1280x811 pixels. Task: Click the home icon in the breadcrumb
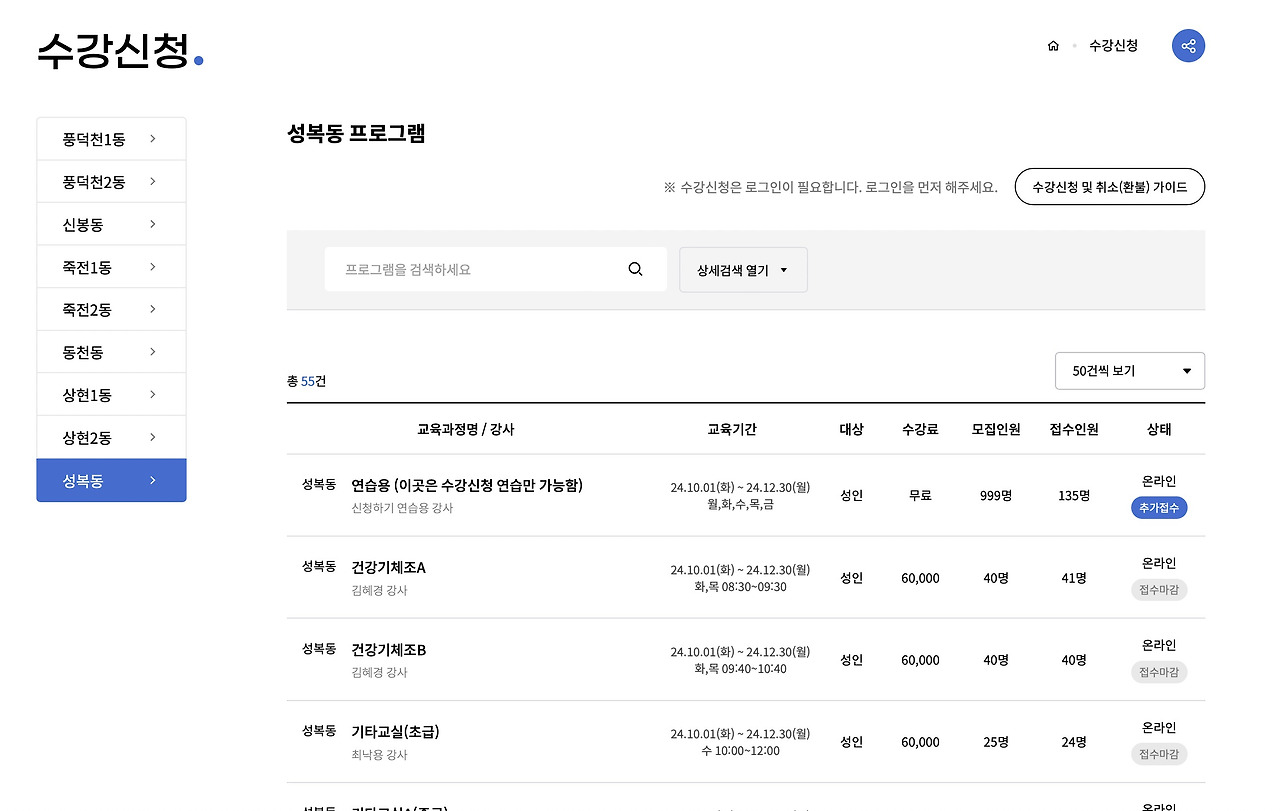1052,45
